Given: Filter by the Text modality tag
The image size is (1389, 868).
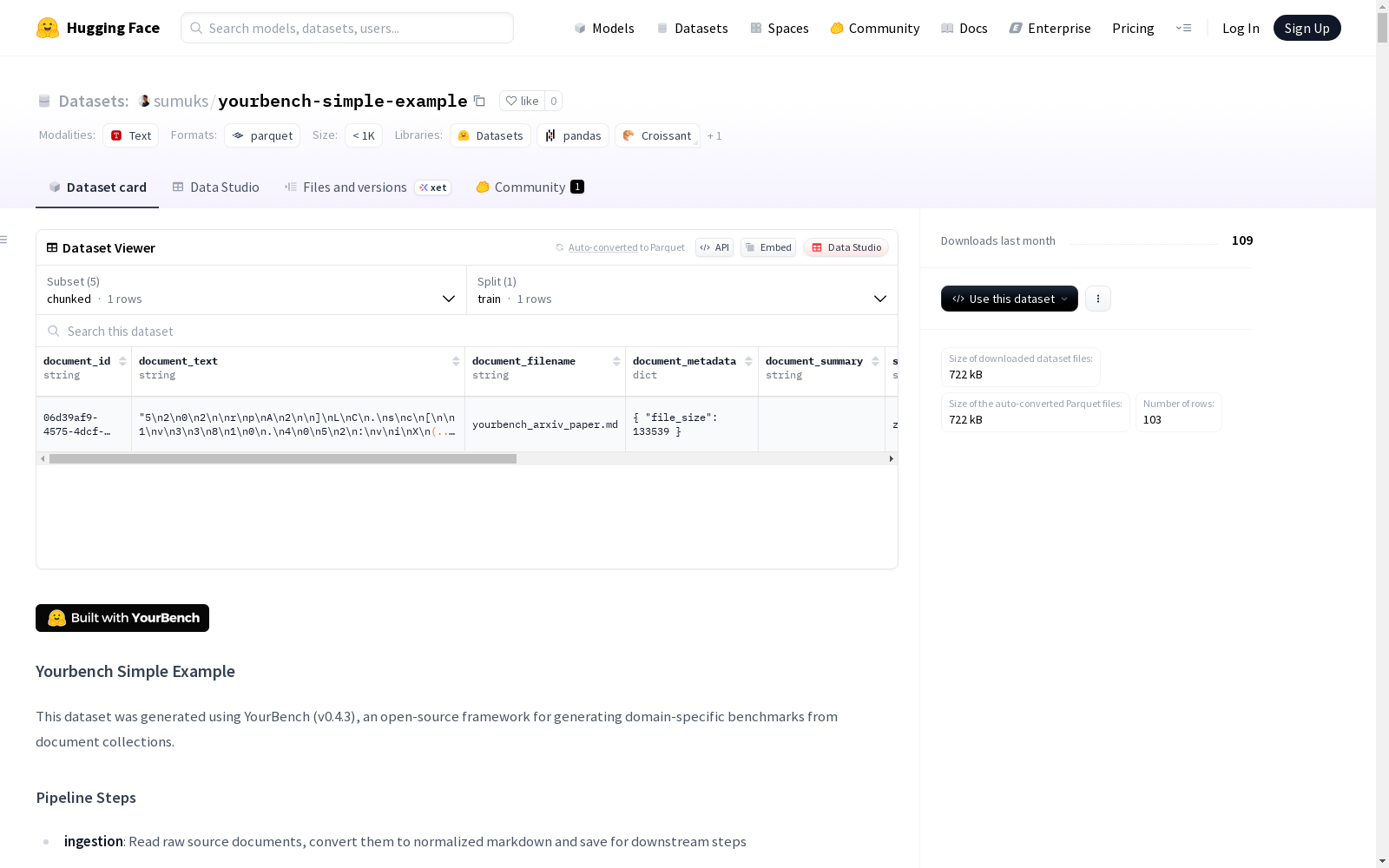Looking at the screenshot, I should [131, 135].
